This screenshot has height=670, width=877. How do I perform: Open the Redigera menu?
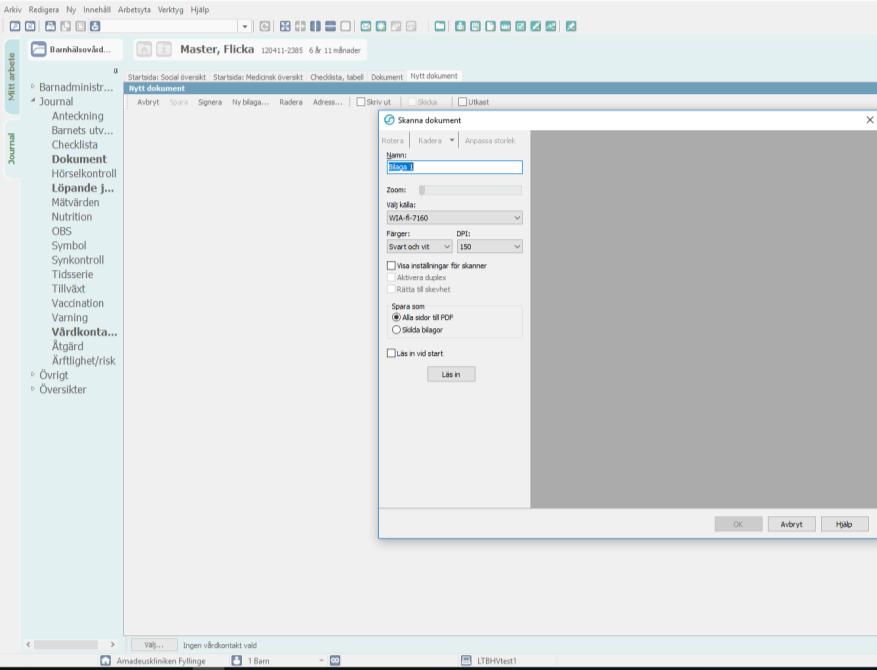coord(44,10)
